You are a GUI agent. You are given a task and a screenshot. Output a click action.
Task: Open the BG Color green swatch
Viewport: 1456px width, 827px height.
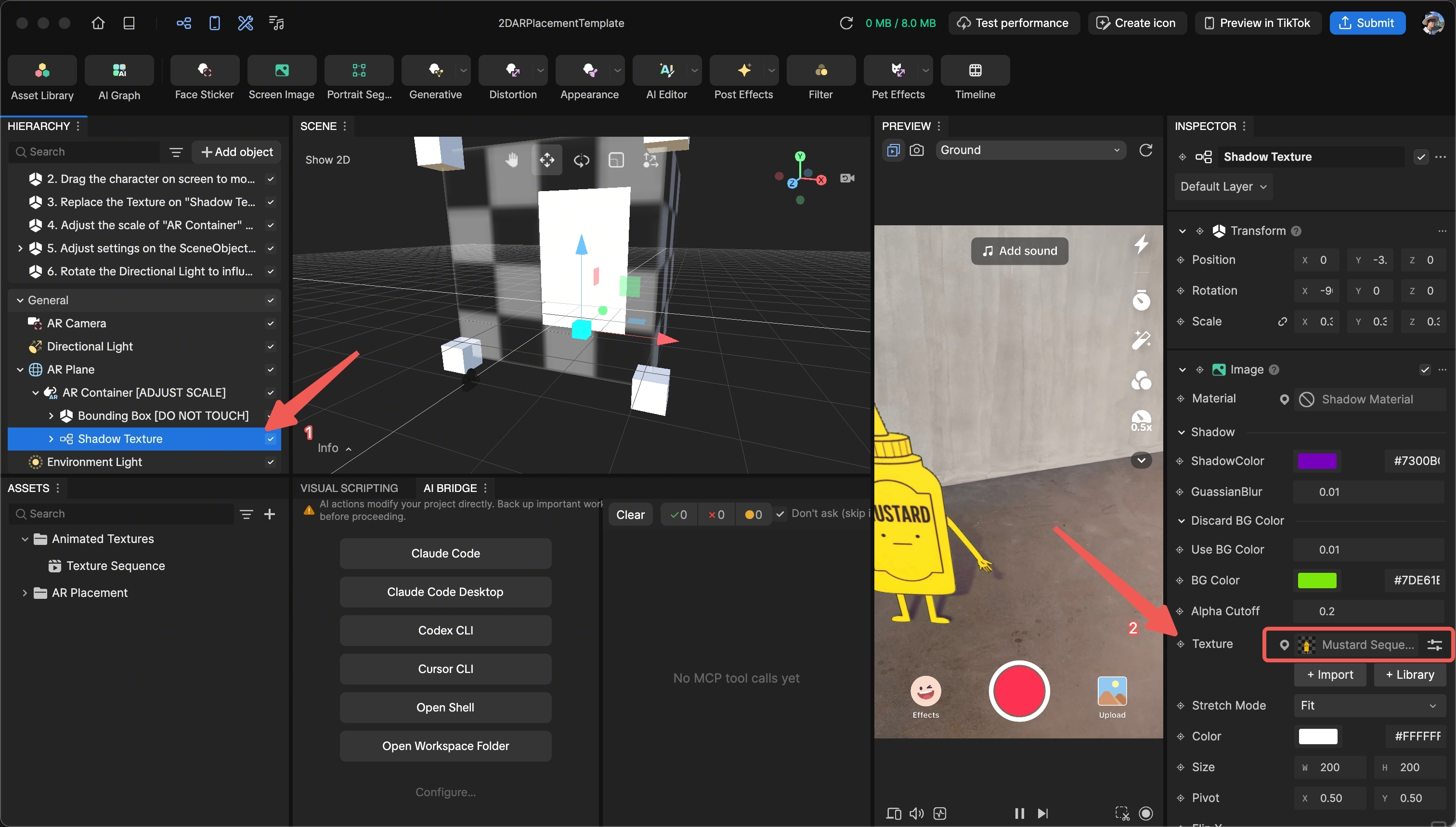pyautogui.click(x=1317, y=580)
